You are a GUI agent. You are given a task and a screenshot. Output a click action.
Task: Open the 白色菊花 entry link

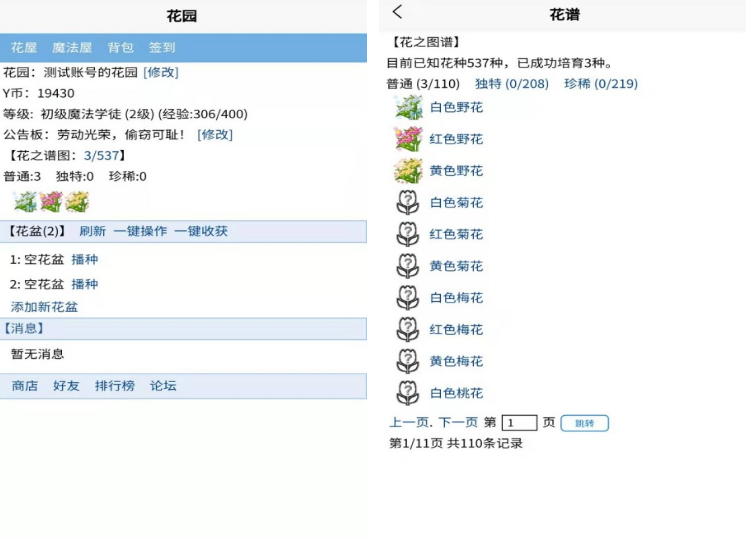tap(456, 203)
